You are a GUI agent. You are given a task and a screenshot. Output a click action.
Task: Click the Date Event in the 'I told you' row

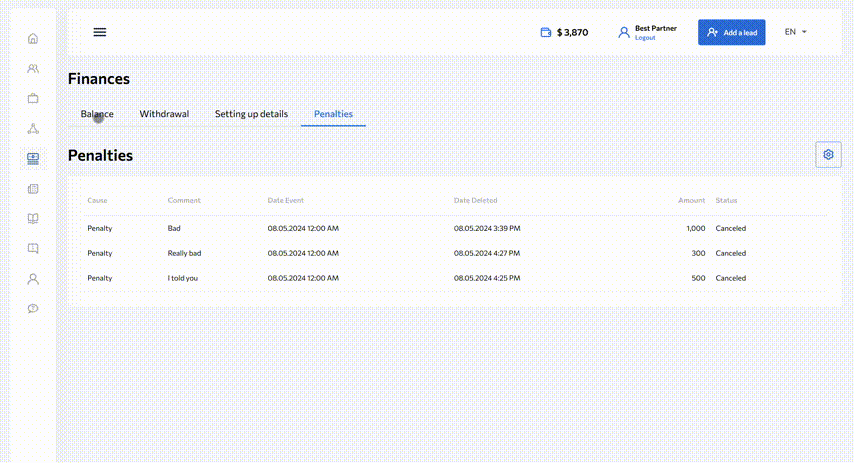(303, 278)
